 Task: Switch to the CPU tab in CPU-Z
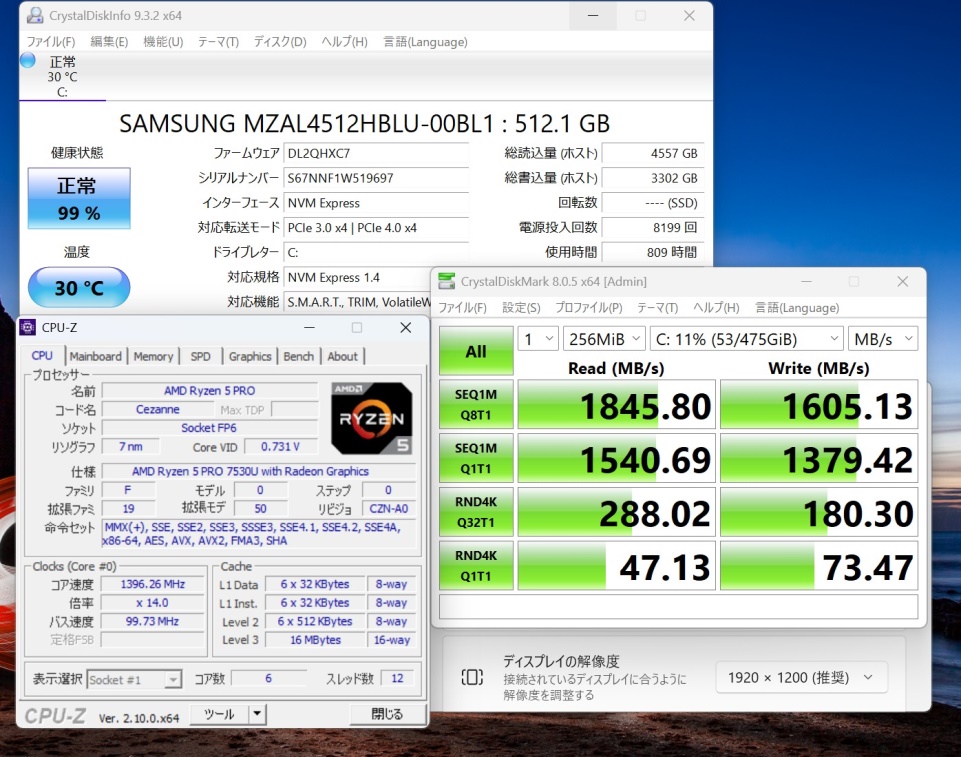tap(42, 356)
